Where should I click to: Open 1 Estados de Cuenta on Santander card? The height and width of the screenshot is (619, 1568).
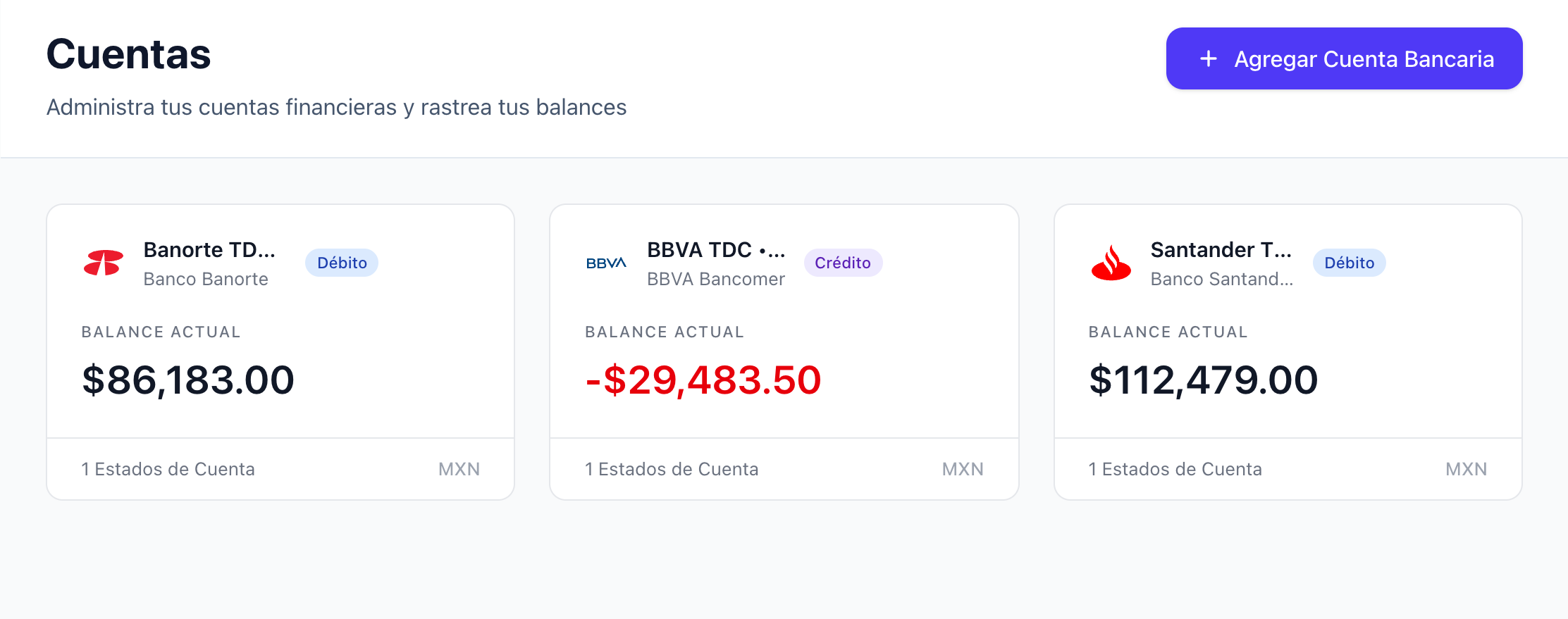coord(1175,468)
